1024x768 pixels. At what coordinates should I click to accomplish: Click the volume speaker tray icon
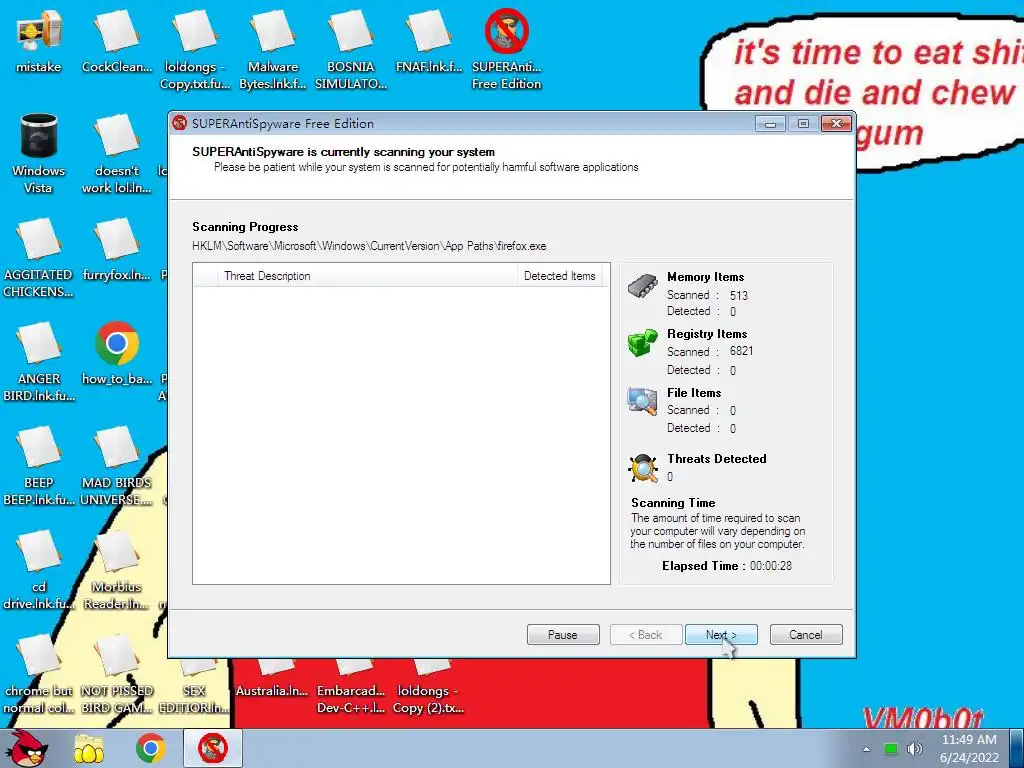tap(915, 748)
